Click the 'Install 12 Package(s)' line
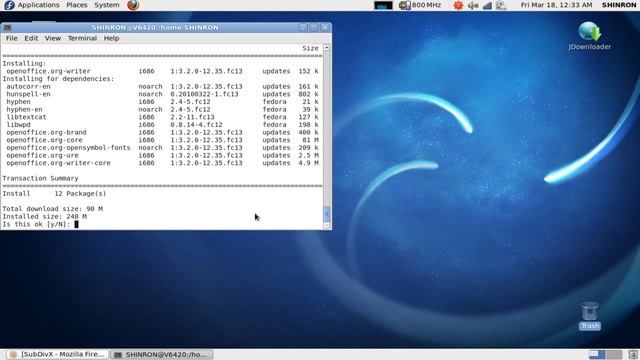Screen dimensions: 640x360 (x=54, y=193)
